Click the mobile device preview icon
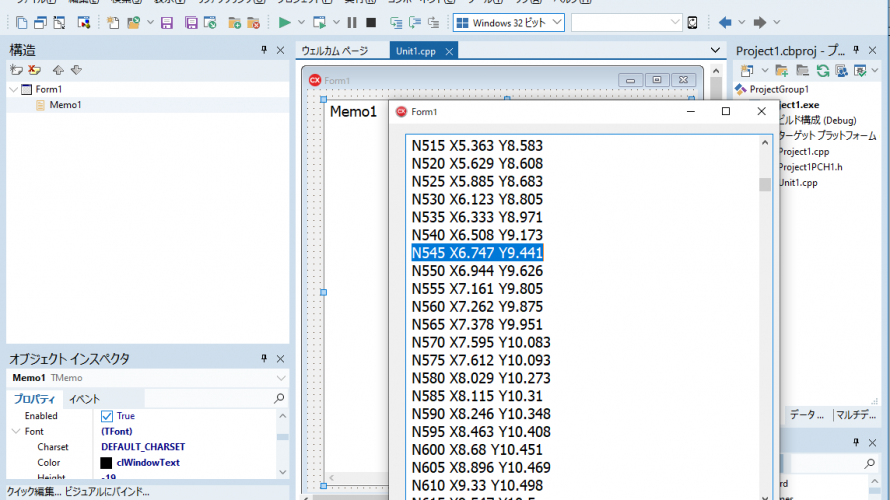Screen dimensions: 890x500 (692, 23)
